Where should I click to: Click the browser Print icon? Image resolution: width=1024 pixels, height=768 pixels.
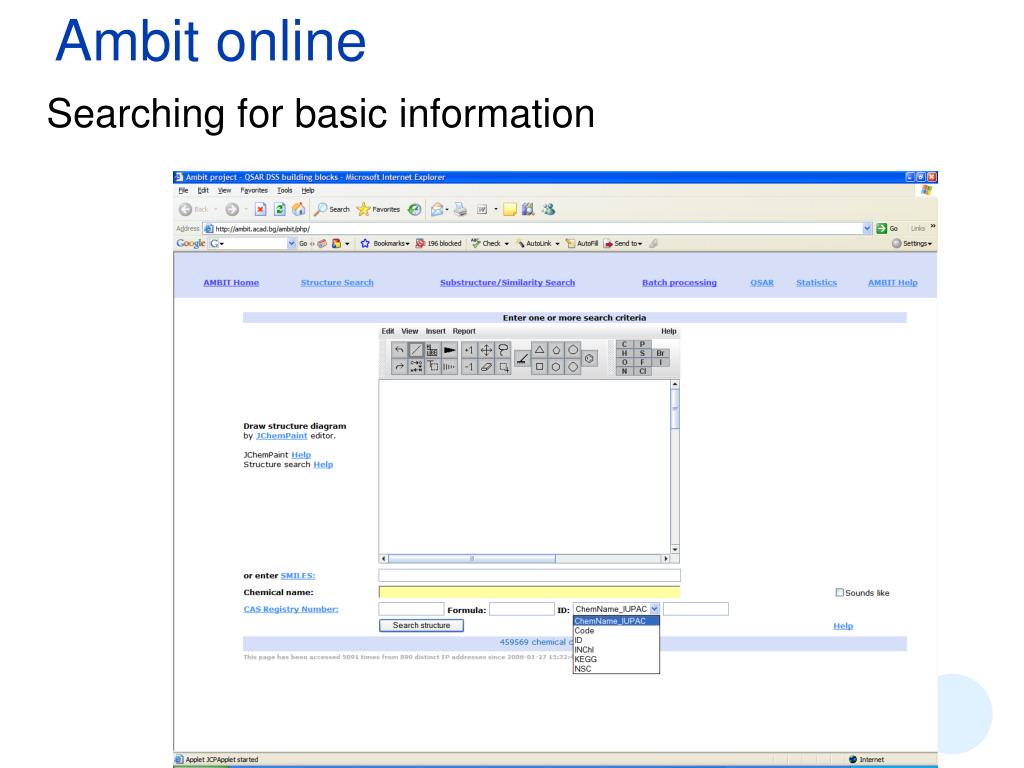[460, 209]
